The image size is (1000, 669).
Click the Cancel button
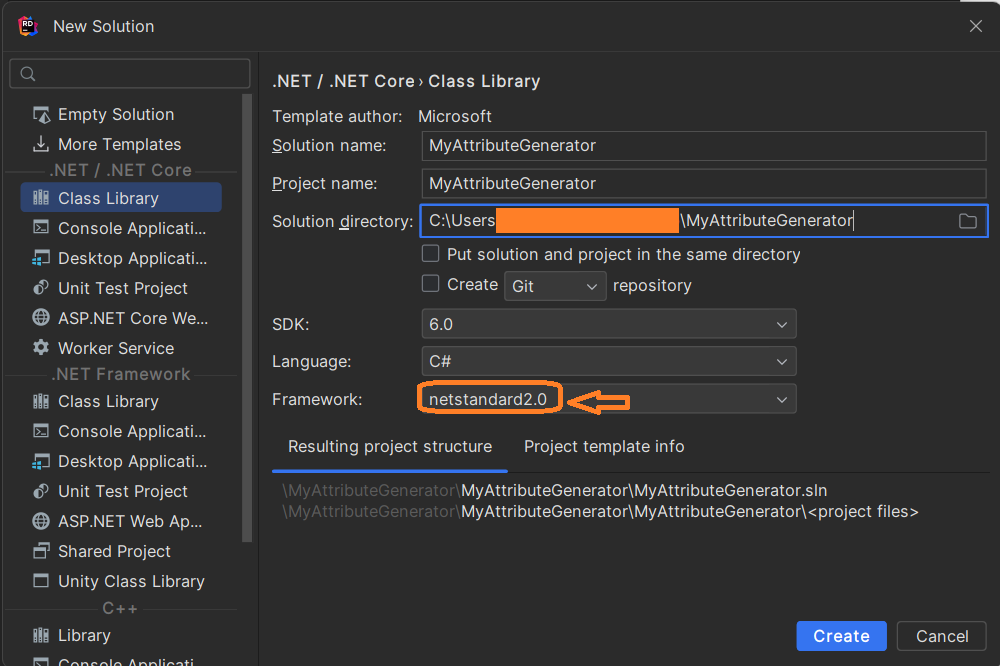click(941, 636)
